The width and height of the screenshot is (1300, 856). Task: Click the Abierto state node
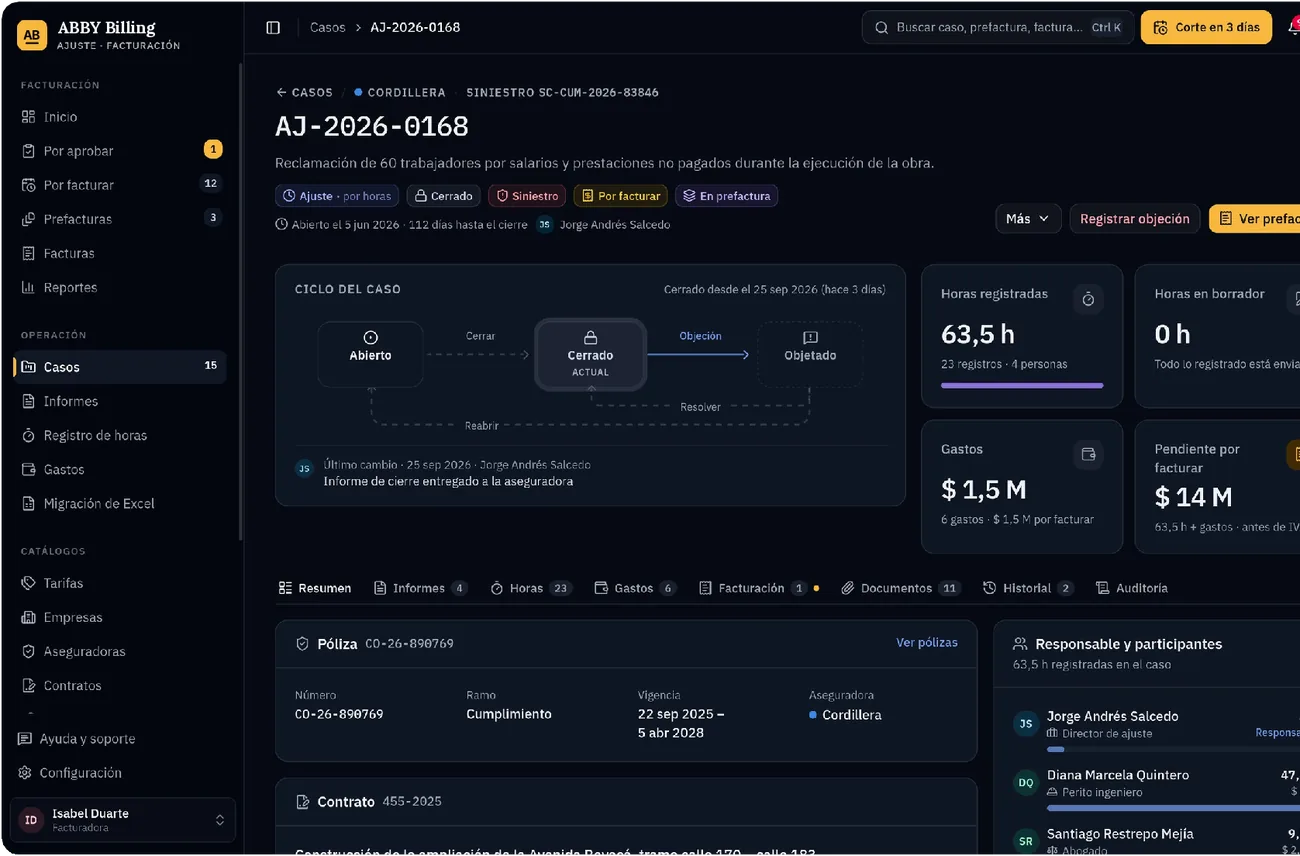(x=370, y=354)
